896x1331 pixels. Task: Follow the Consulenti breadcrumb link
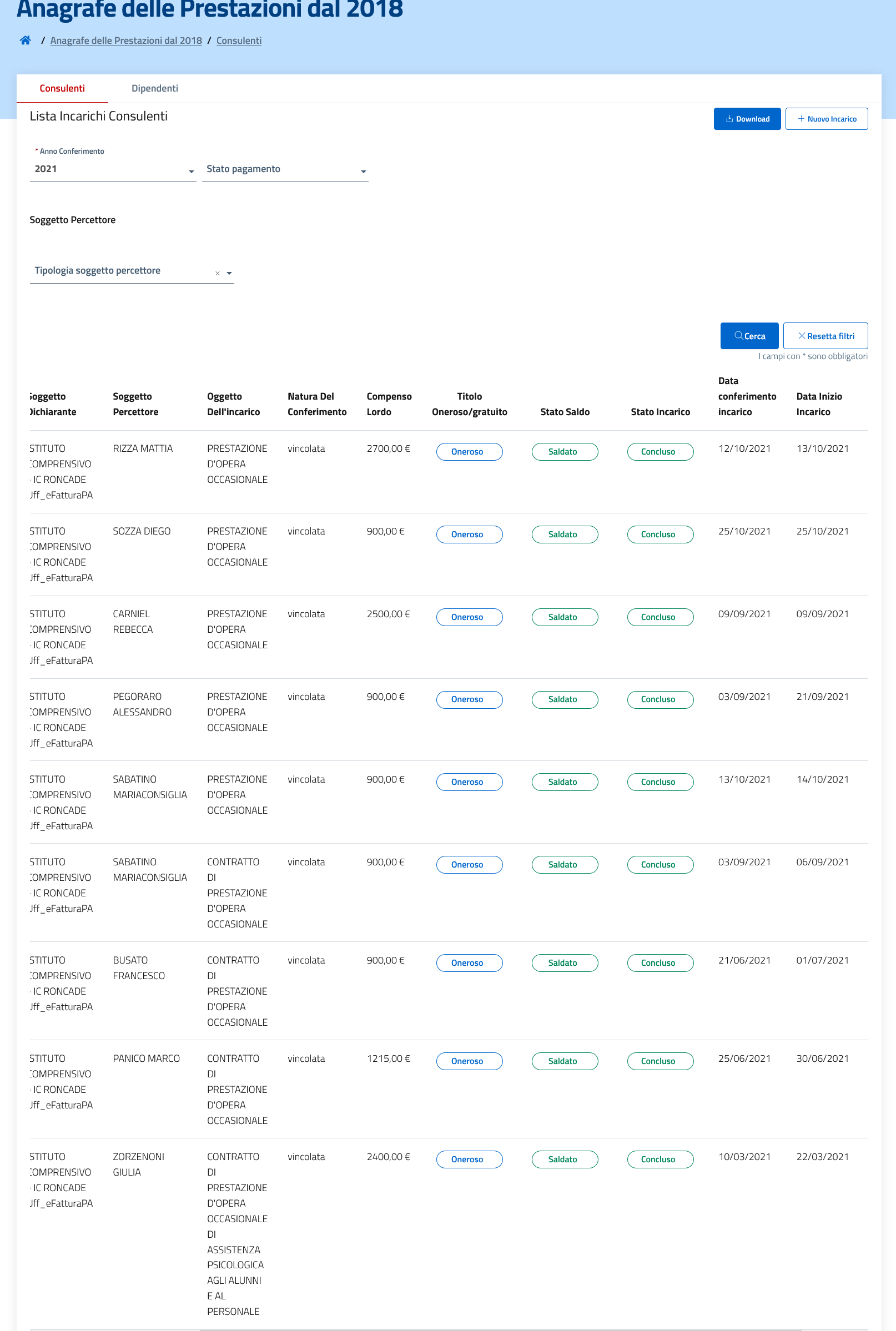238,41
